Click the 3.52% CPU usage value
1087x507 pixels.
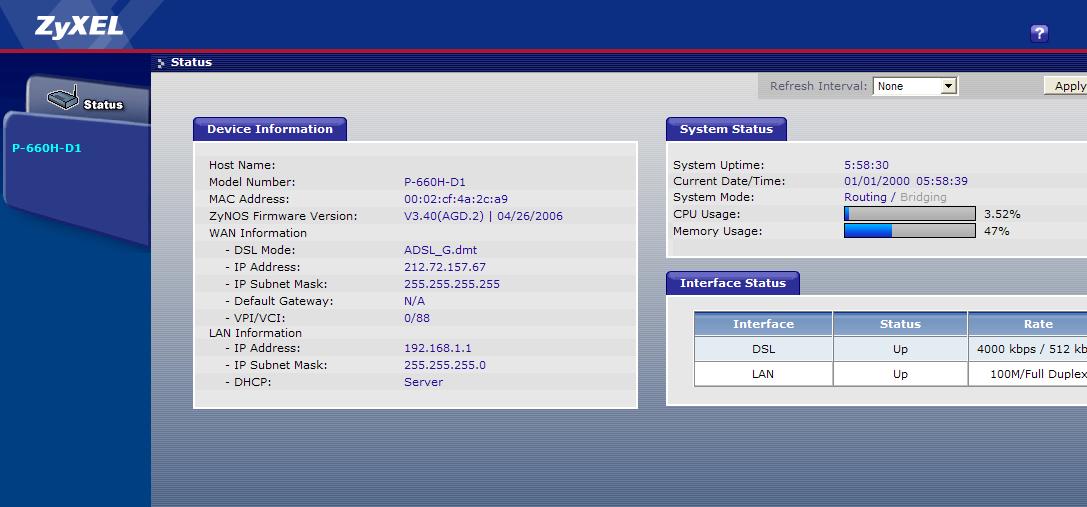[x=1002, y=214]
